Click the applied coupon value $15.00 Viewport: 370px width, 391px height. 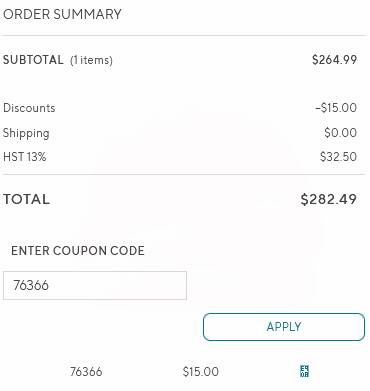[x=201, y=372]
